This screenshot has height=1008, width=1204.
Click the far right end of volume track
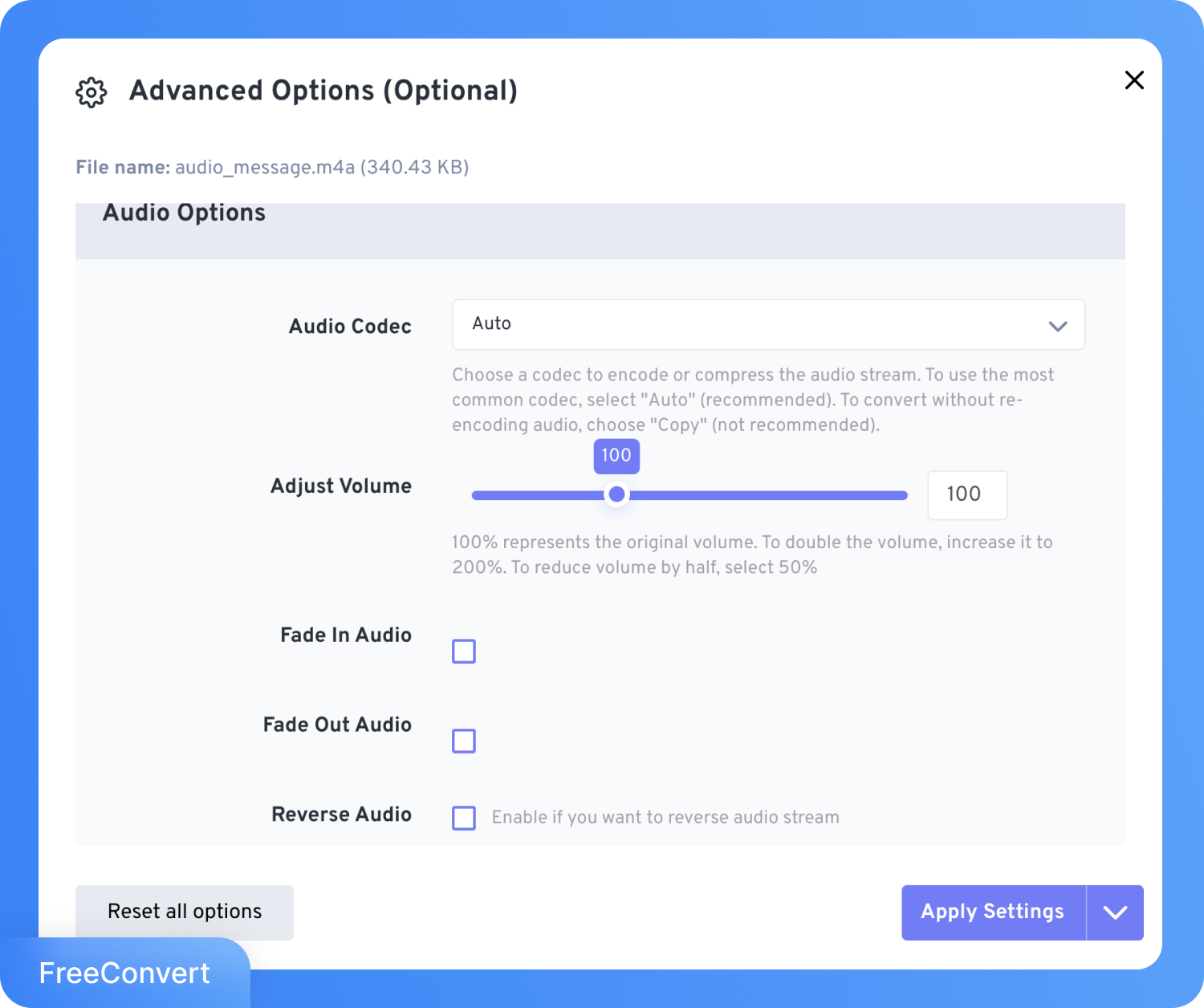904,495
